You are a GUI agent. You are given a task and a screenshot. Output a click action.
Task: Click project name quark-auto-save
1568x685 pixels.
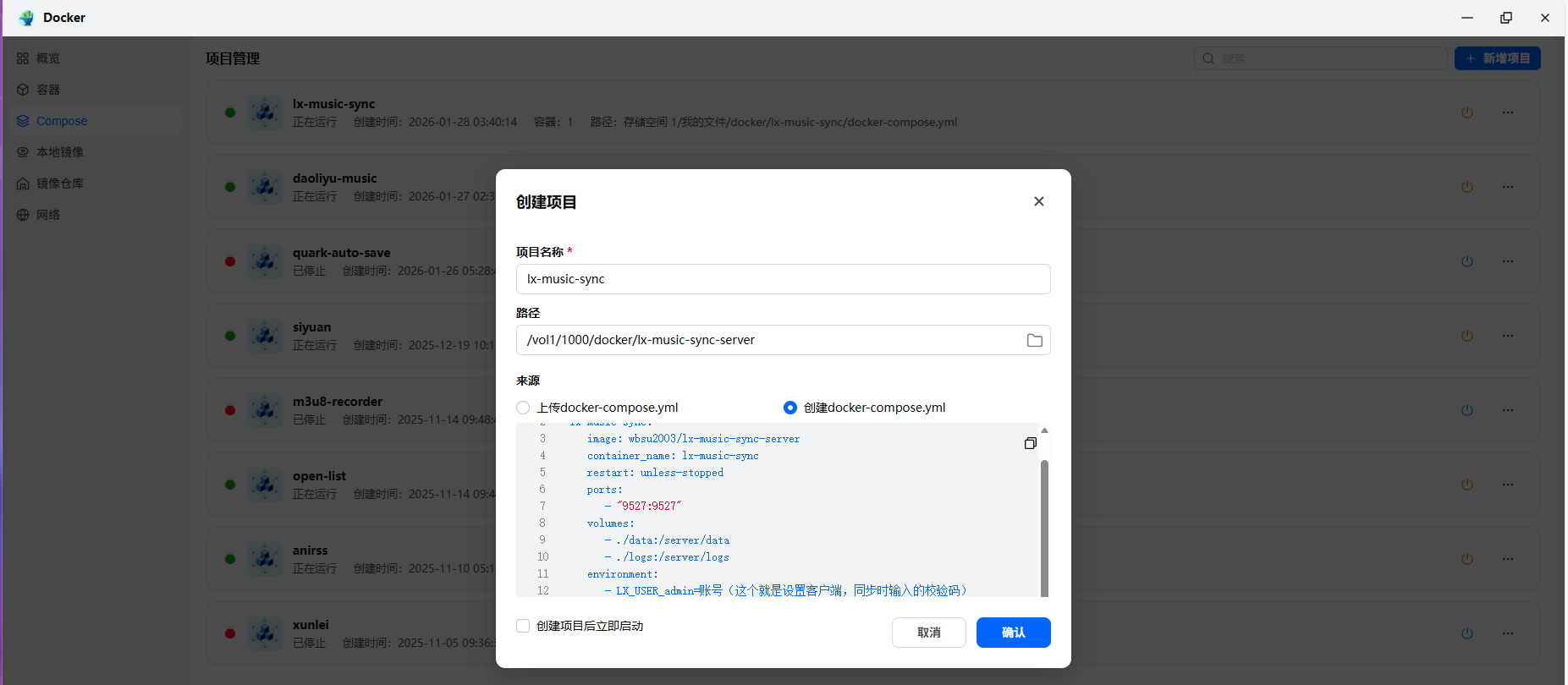tap(342, 253)
